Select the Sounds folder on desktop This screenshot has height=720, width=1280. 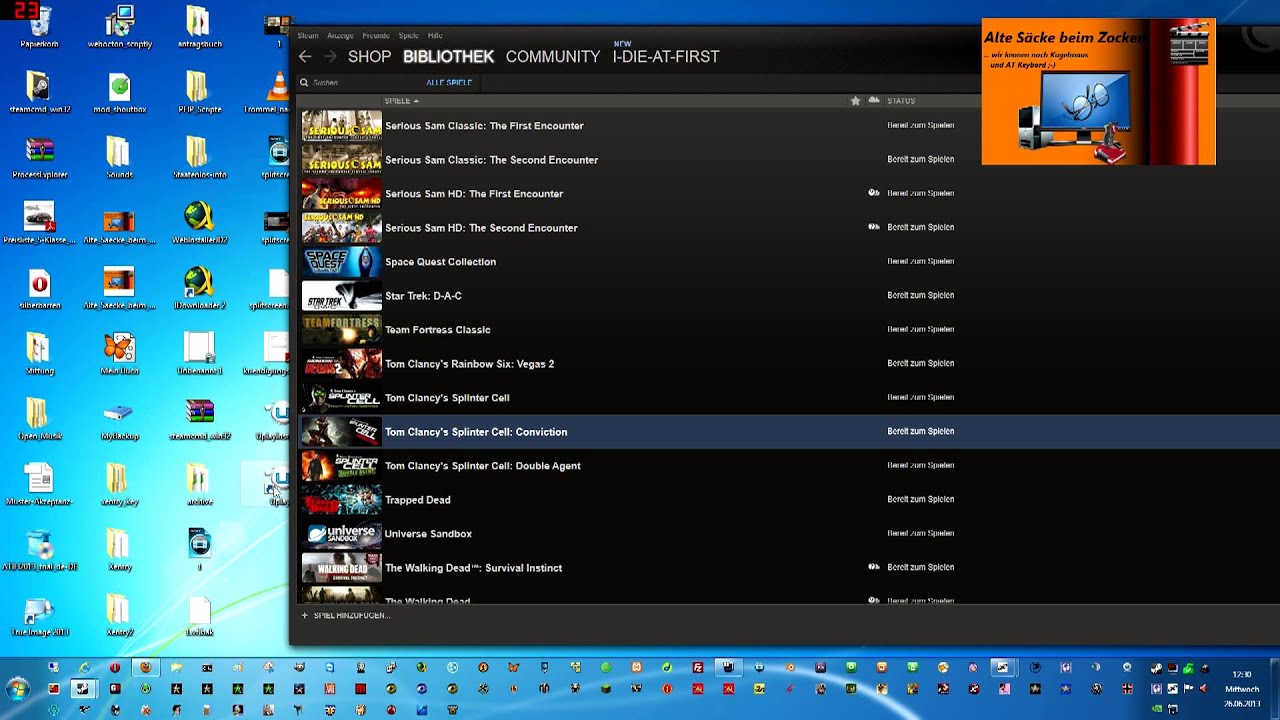(119, 158)
